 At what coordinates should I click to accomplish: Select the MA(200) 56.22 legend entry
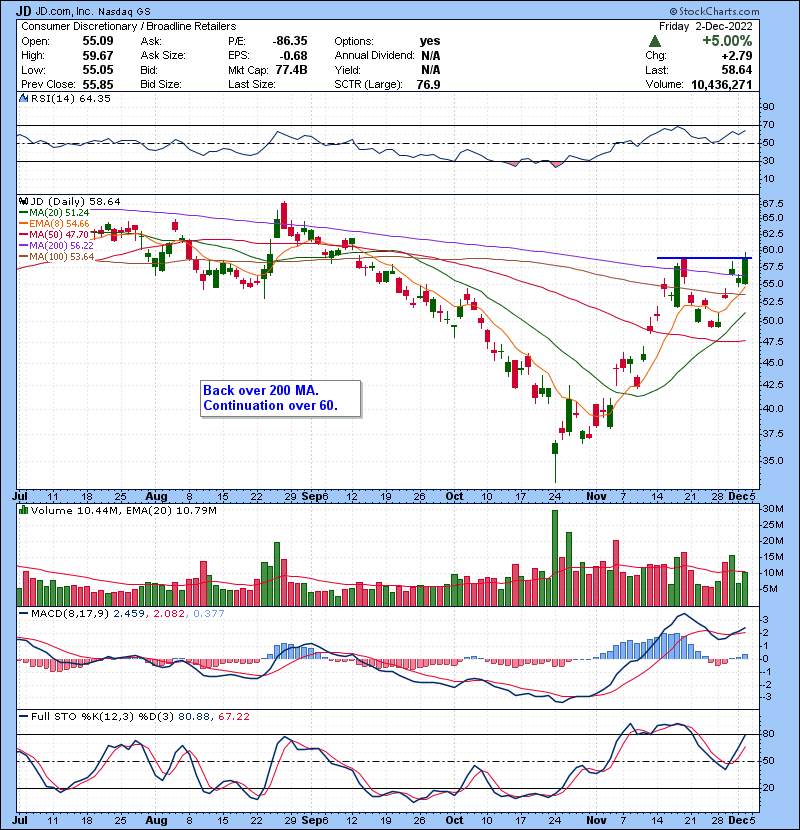(x=57, y=246)
